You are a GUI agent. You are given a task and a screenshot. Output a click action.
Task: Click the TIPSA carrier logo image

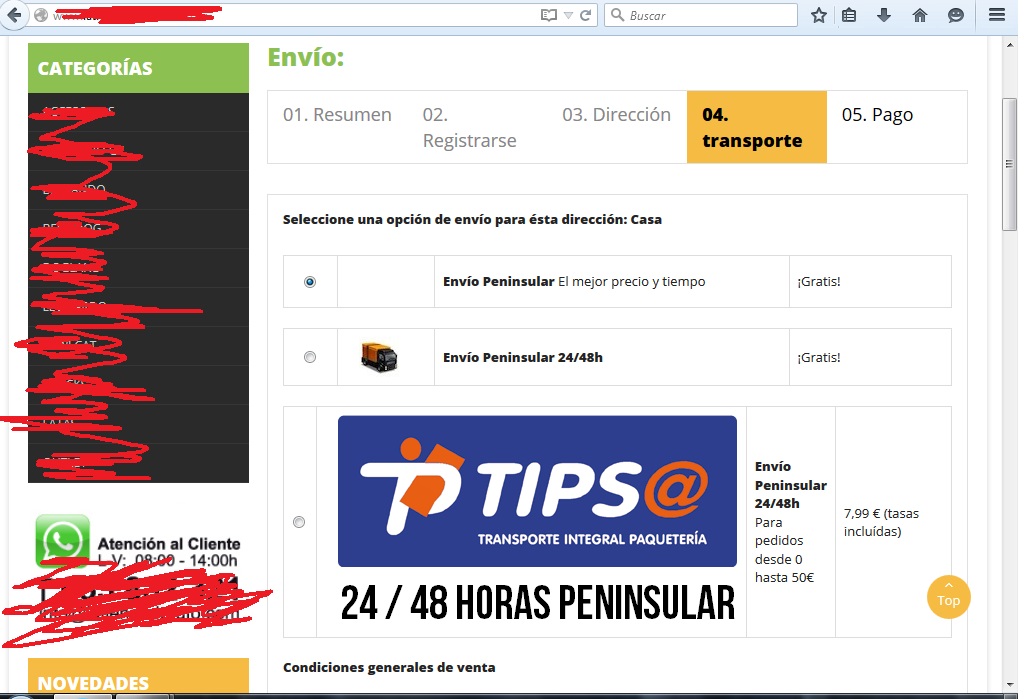537,519
